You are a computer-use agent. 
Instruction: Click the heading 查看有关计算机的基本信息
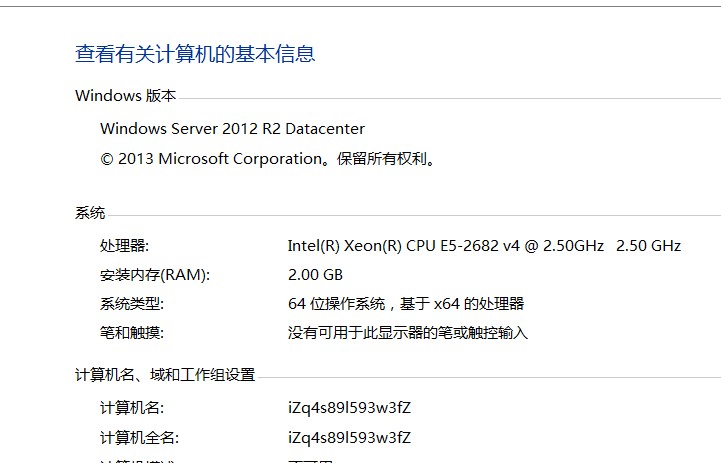click(195, 54)
